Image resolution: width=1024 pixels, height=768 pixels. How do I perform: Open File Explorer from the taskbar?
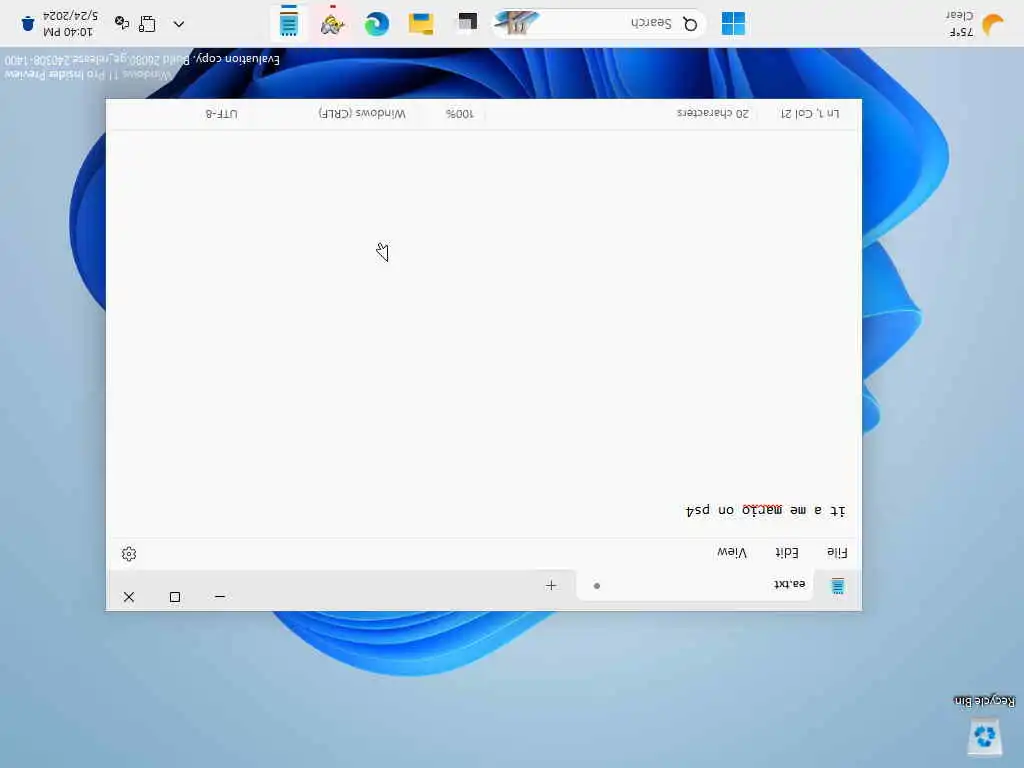[421, 24]
